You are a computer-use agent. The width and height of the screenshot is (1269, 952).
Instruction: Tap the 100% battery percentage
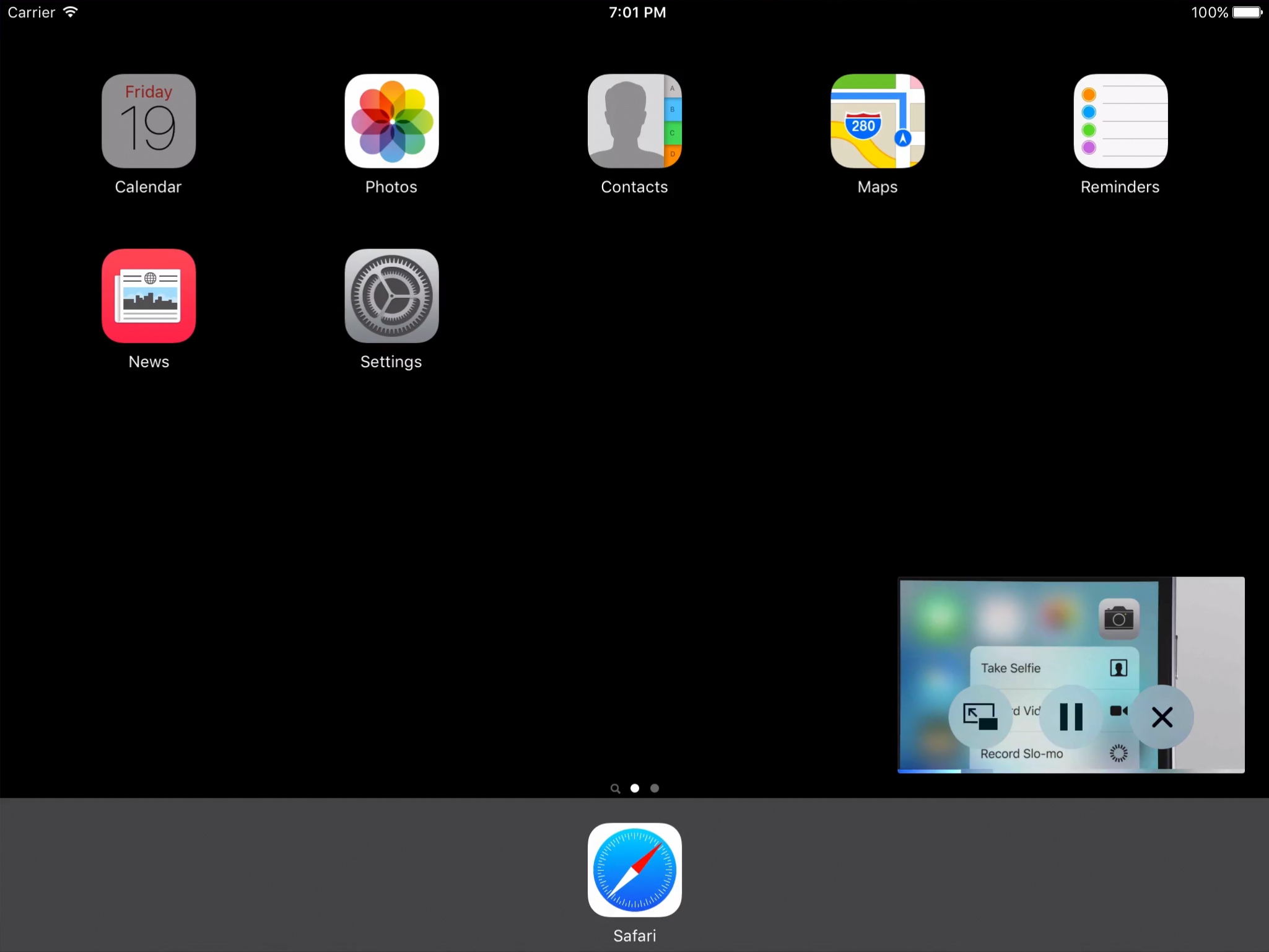click(x=1210, y=12)
